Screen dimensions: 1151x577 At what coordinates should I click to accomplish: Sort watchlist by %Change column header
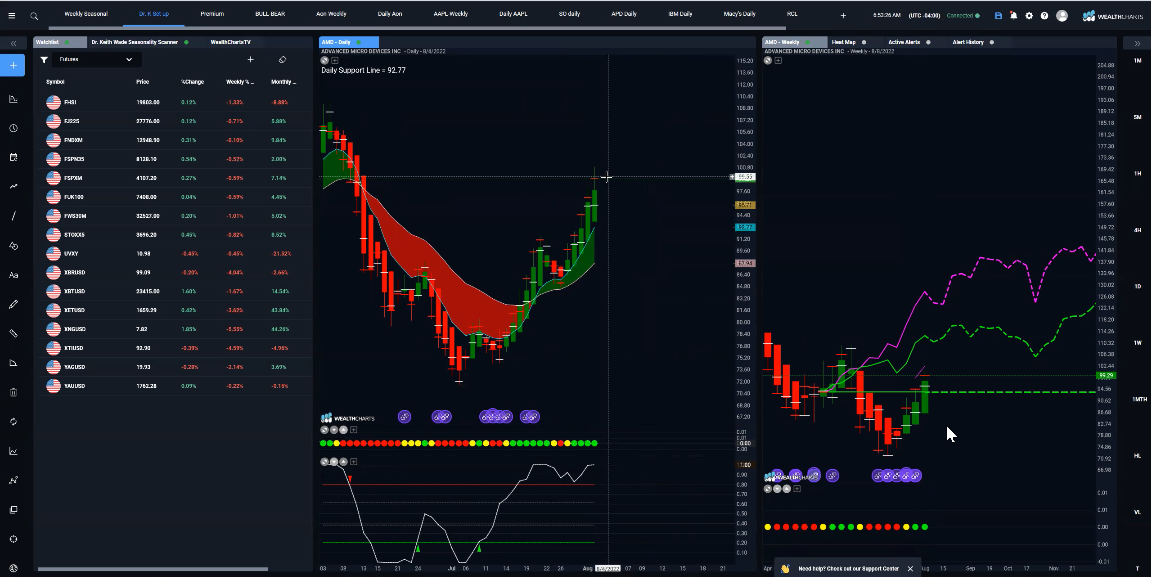click(192, 81)
